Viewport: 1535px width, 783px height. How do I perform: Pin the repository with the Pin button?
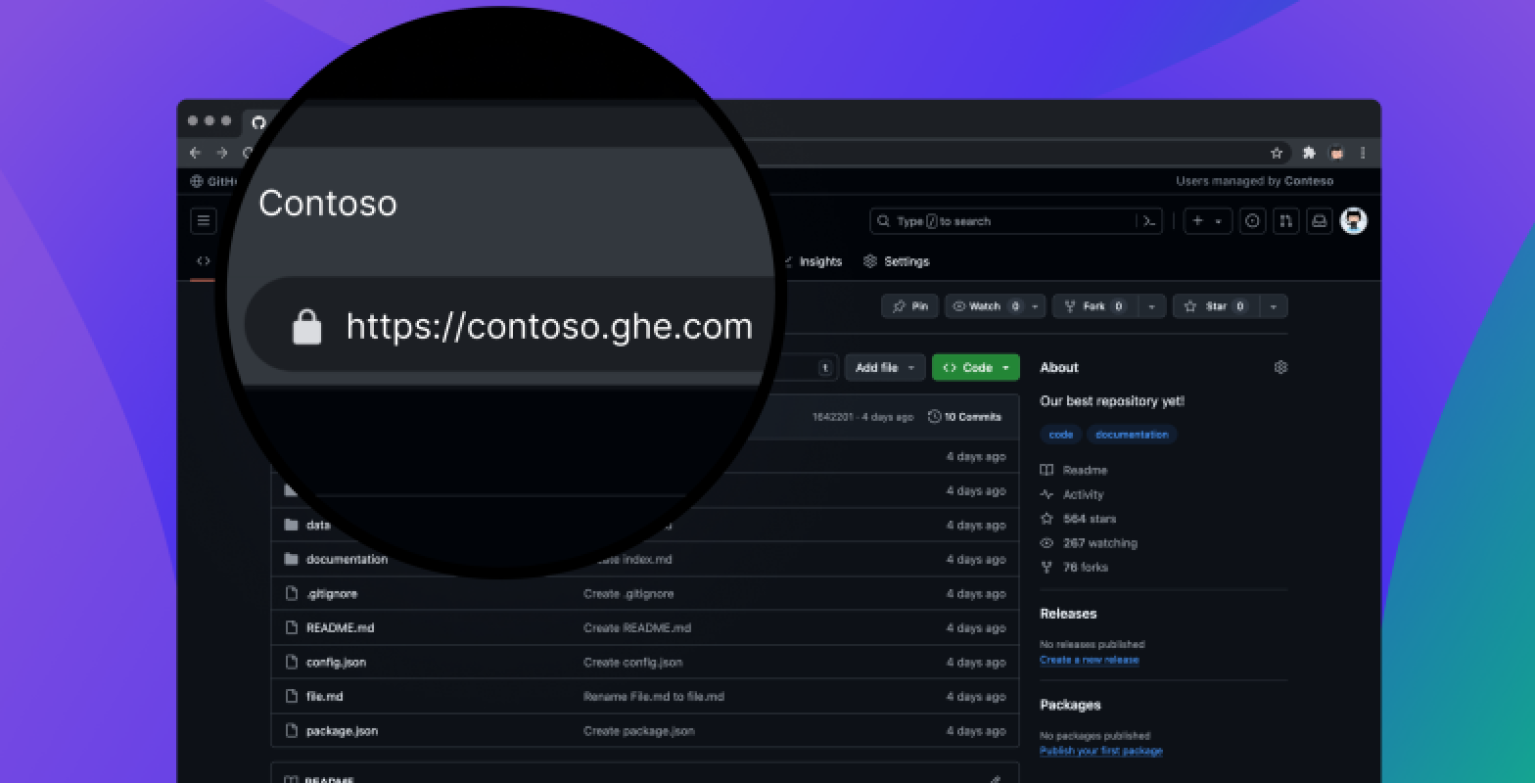point(909,306)
